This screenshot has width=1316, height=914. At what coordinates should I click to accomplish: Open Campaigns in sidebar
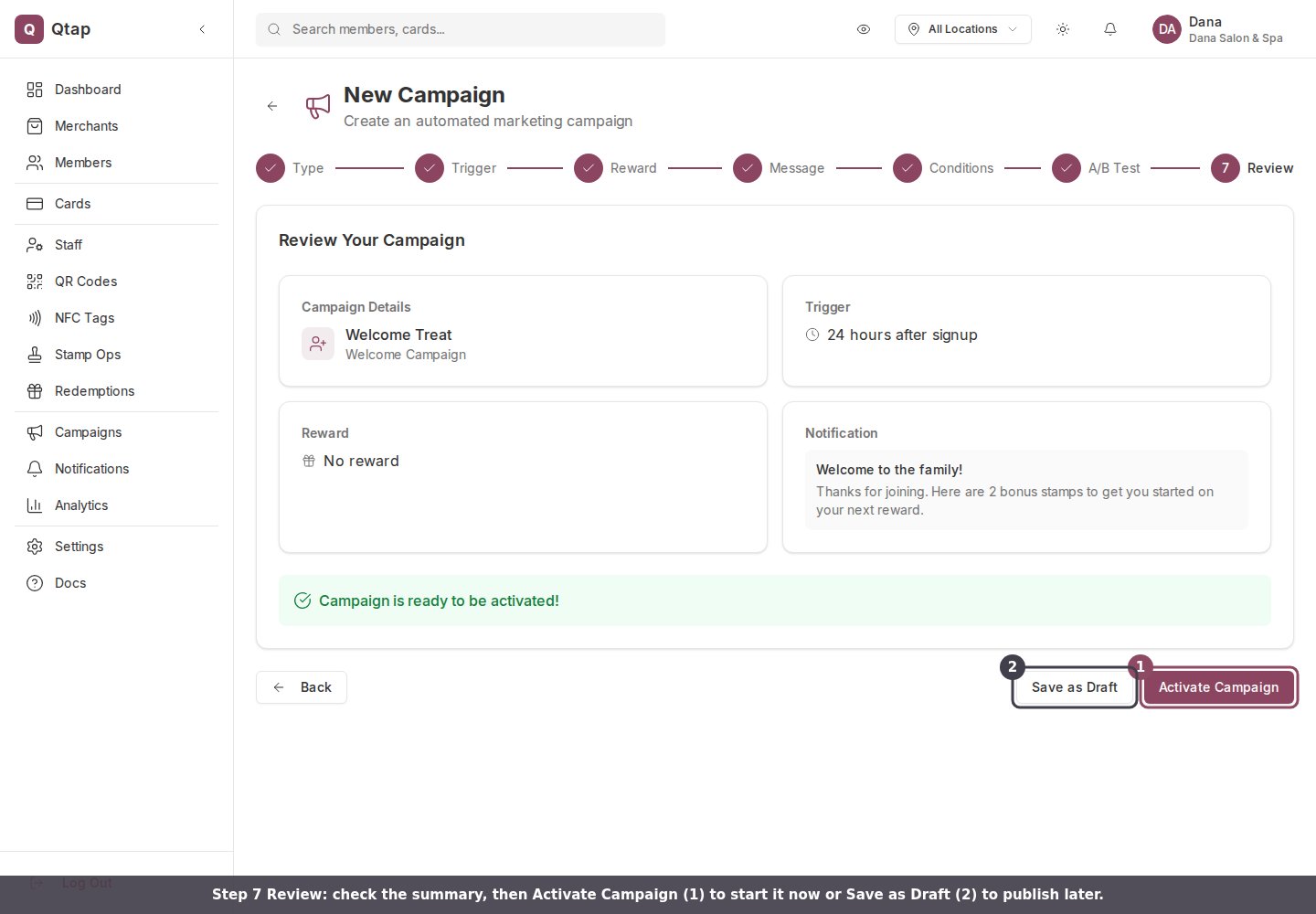116,432
